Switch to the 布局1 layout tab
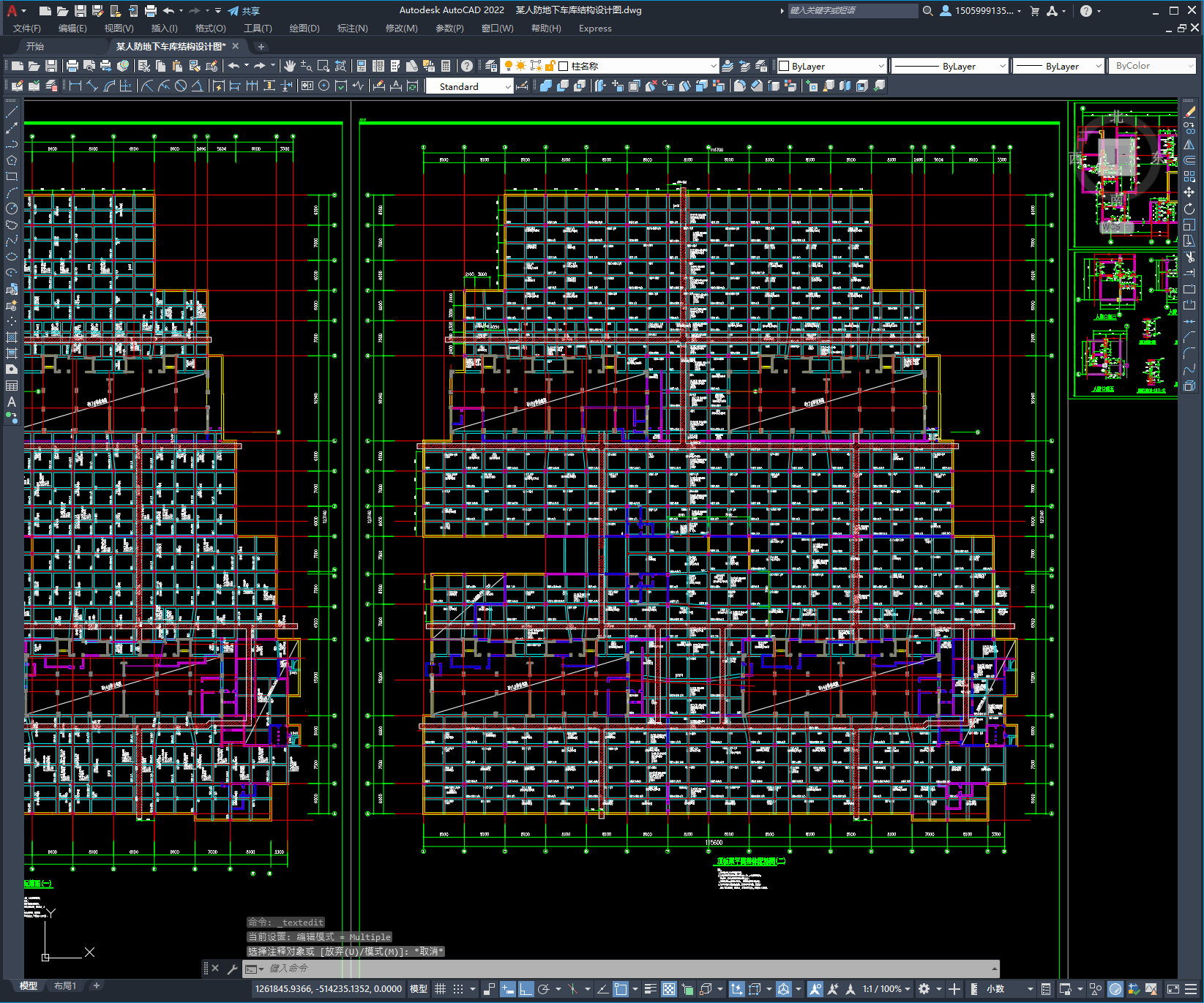The width and height of the screenshot is (1204, 1003). pyautogui.click(x=65, y=986)
